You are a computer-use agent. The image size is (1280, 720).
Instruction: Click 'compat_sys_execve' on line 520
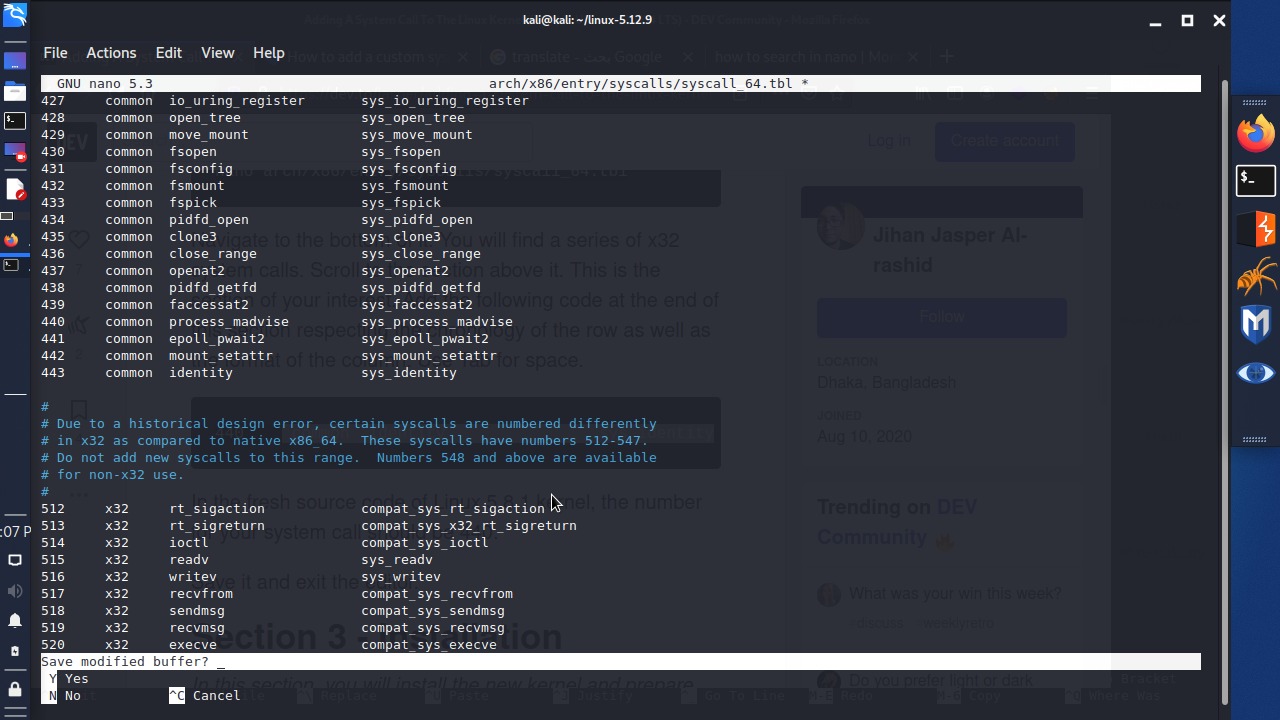[x=429, y=645]
